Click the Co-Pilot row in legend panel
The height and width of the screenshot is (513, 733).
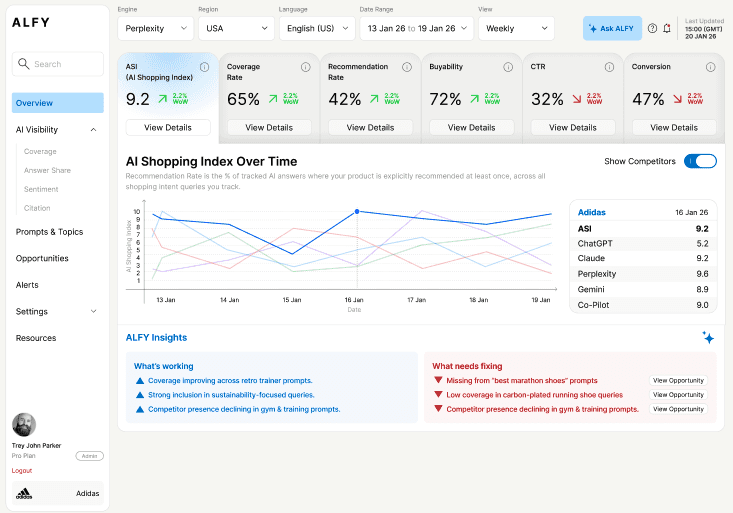(643, 305)
